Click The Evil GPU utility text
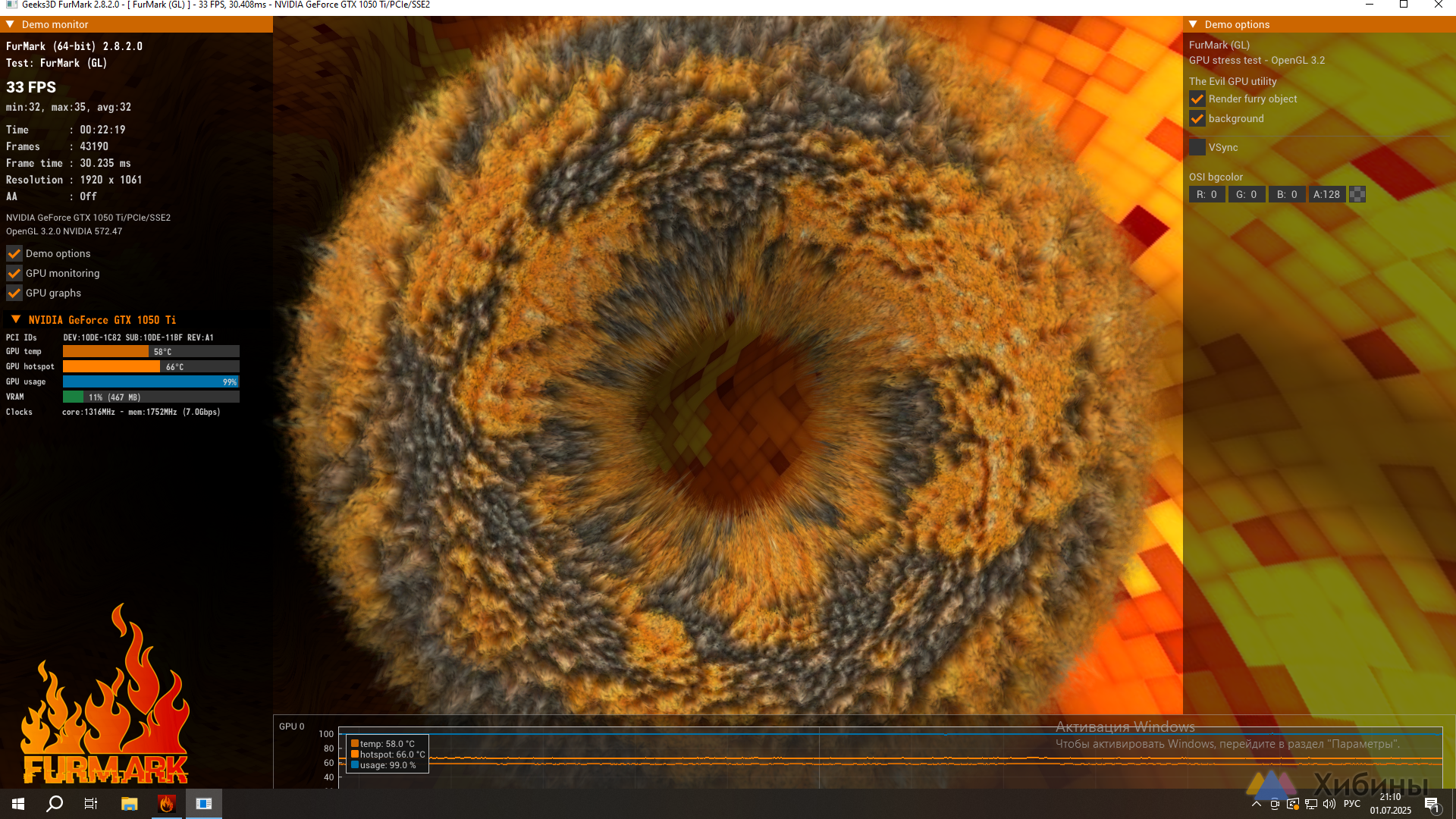 1232,82
